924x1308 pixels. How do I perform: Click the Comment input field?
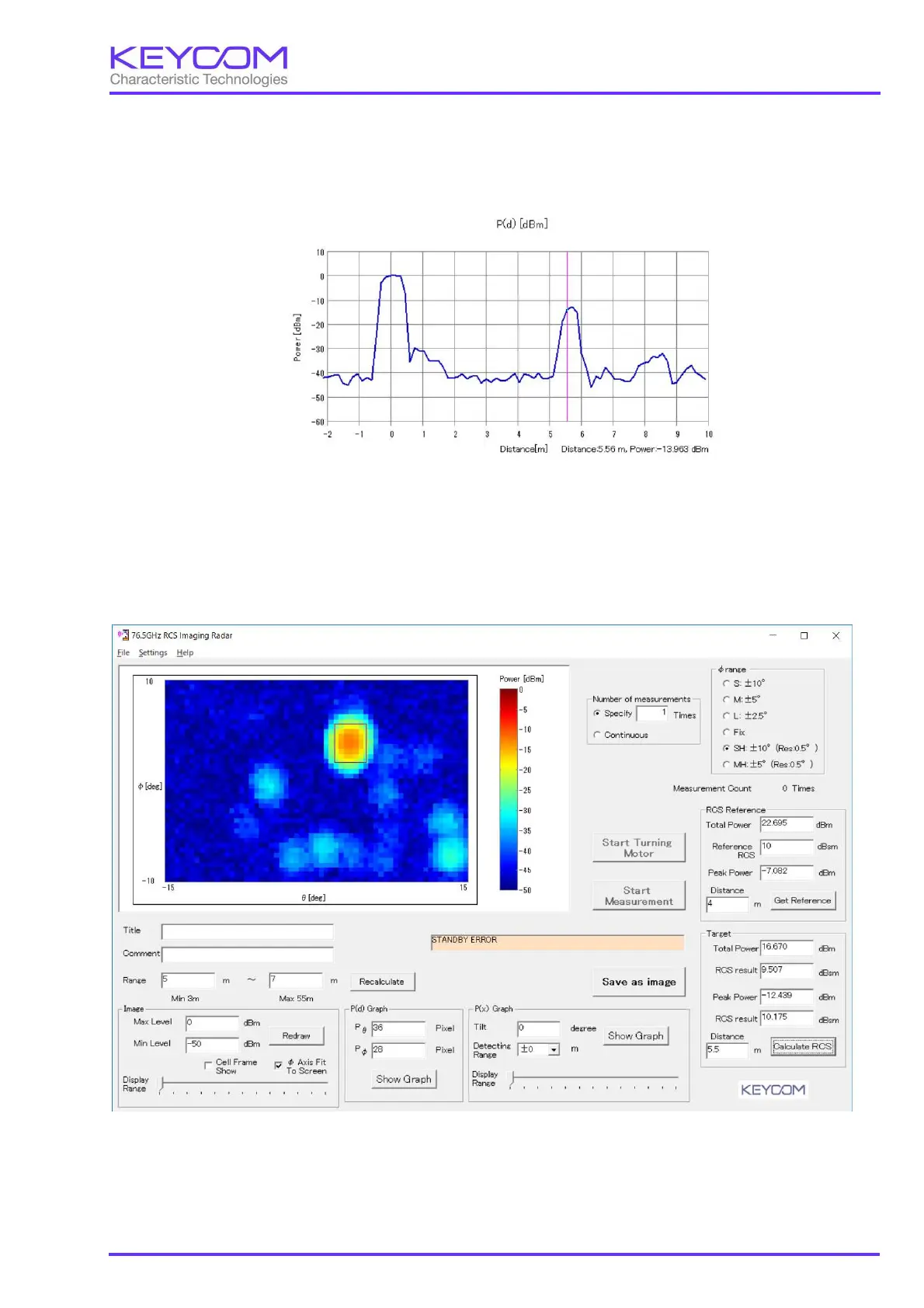click(x=247, y=955)
